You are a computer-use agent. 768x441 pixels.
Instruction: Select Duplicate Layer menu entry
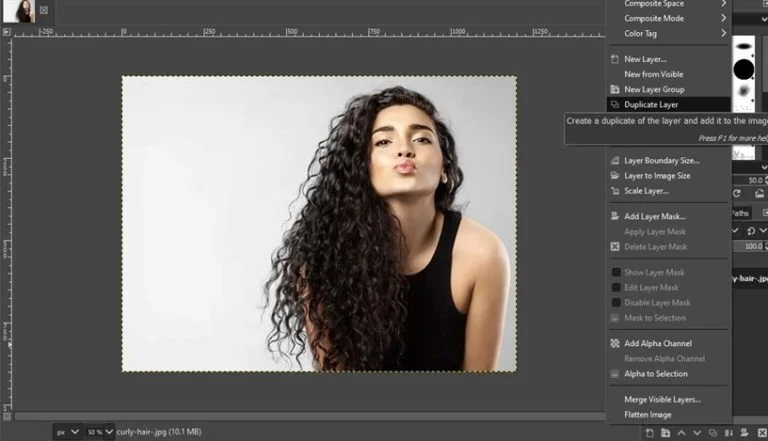click(x=651, y=105)
